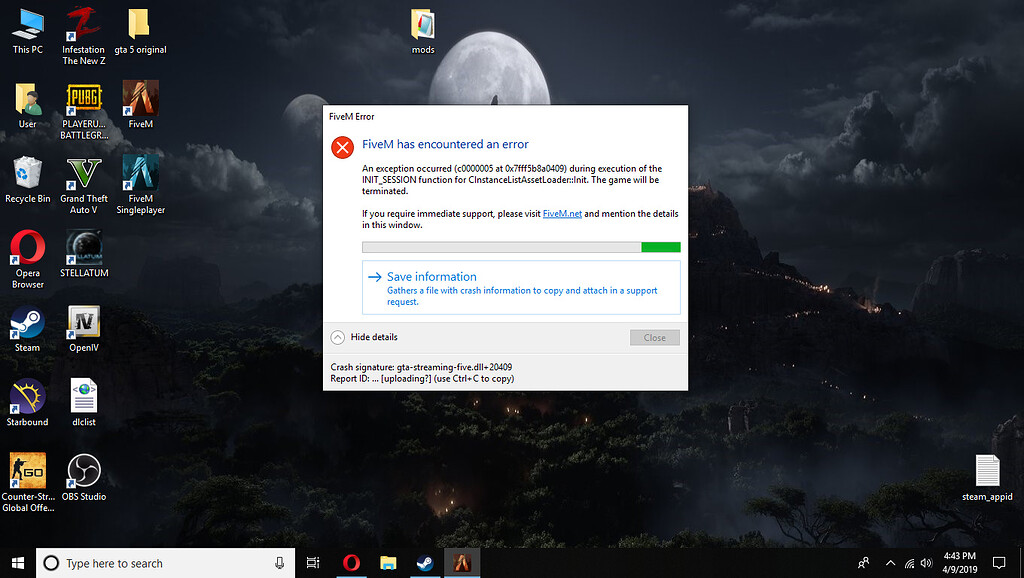Screen dimensions: 1024x578
Task: Select the STELLATUM desktop shortcut
Action: [x=84, y=254]
